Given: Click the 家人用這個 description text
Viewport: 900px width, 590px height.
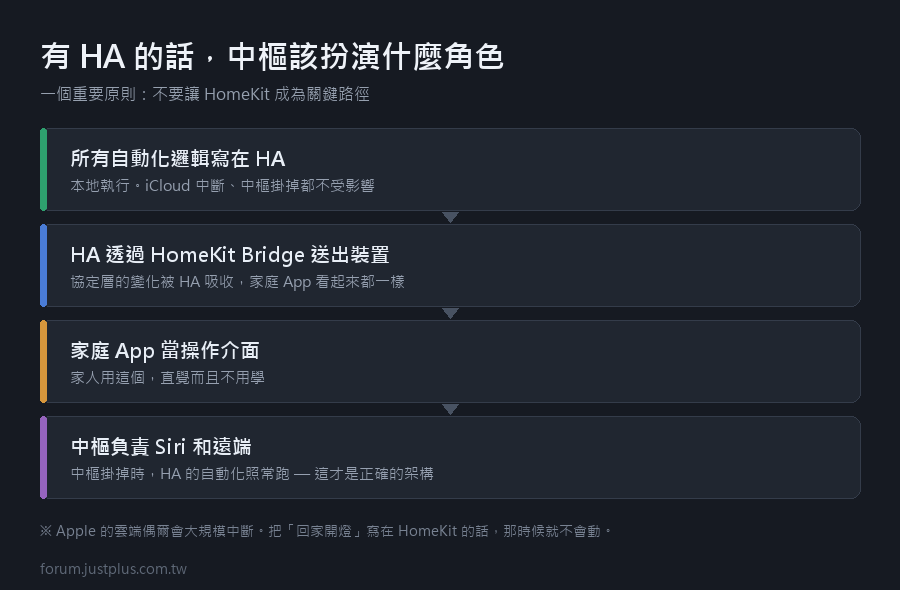Looking at the screenshot, I should 168,378.
